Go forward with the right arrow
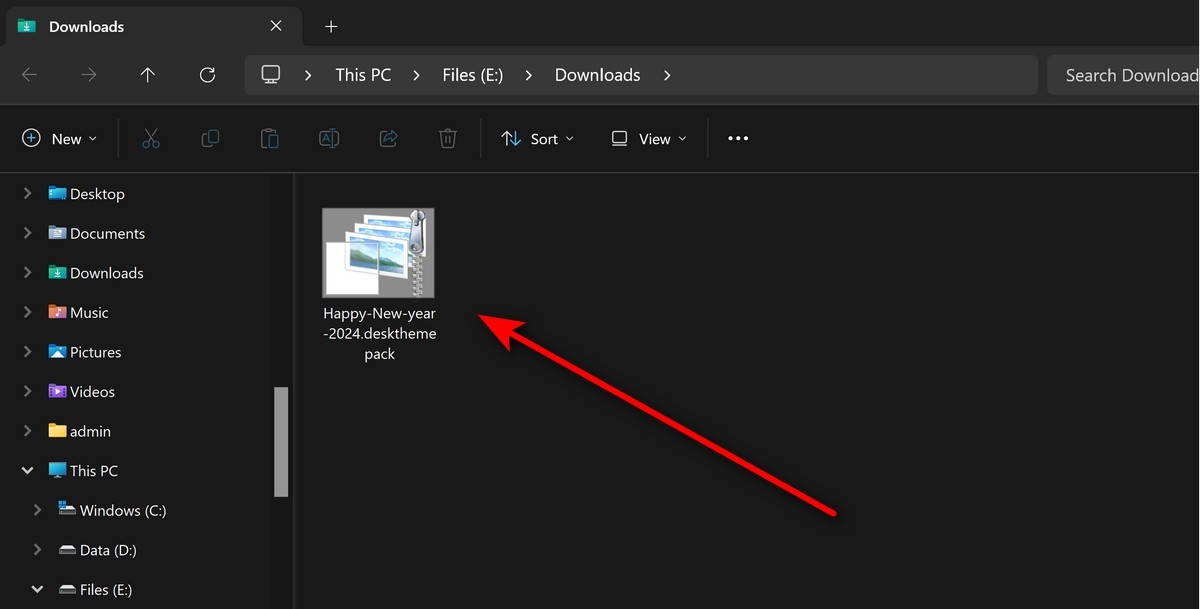This screenshot has width=1200, height=609. tap(89, 75)
